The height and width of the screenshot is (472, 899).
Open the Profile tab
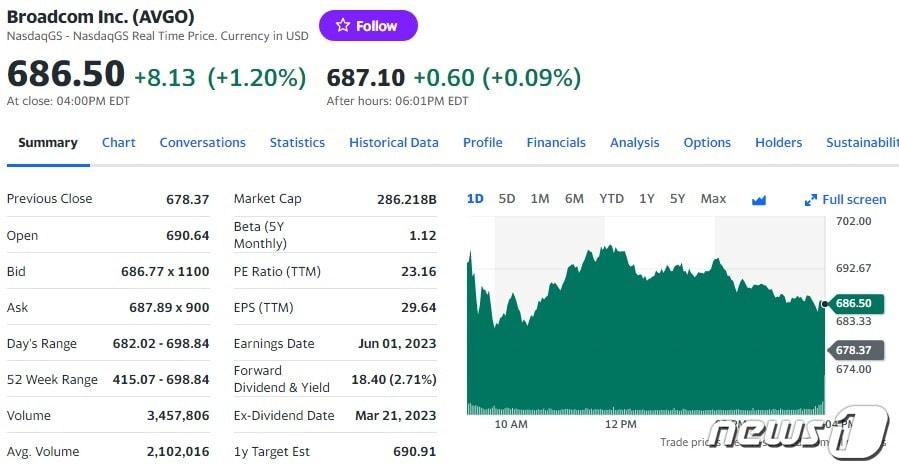[x=483, y=142]
